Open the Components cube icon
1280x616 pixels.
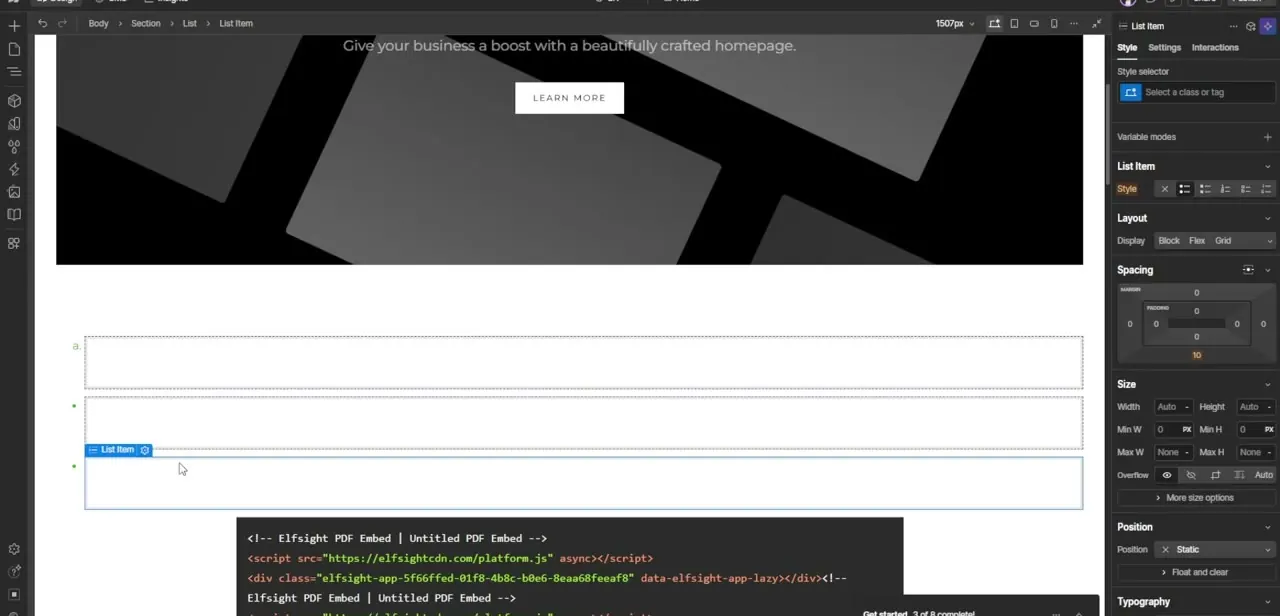[x=14, y=101]
